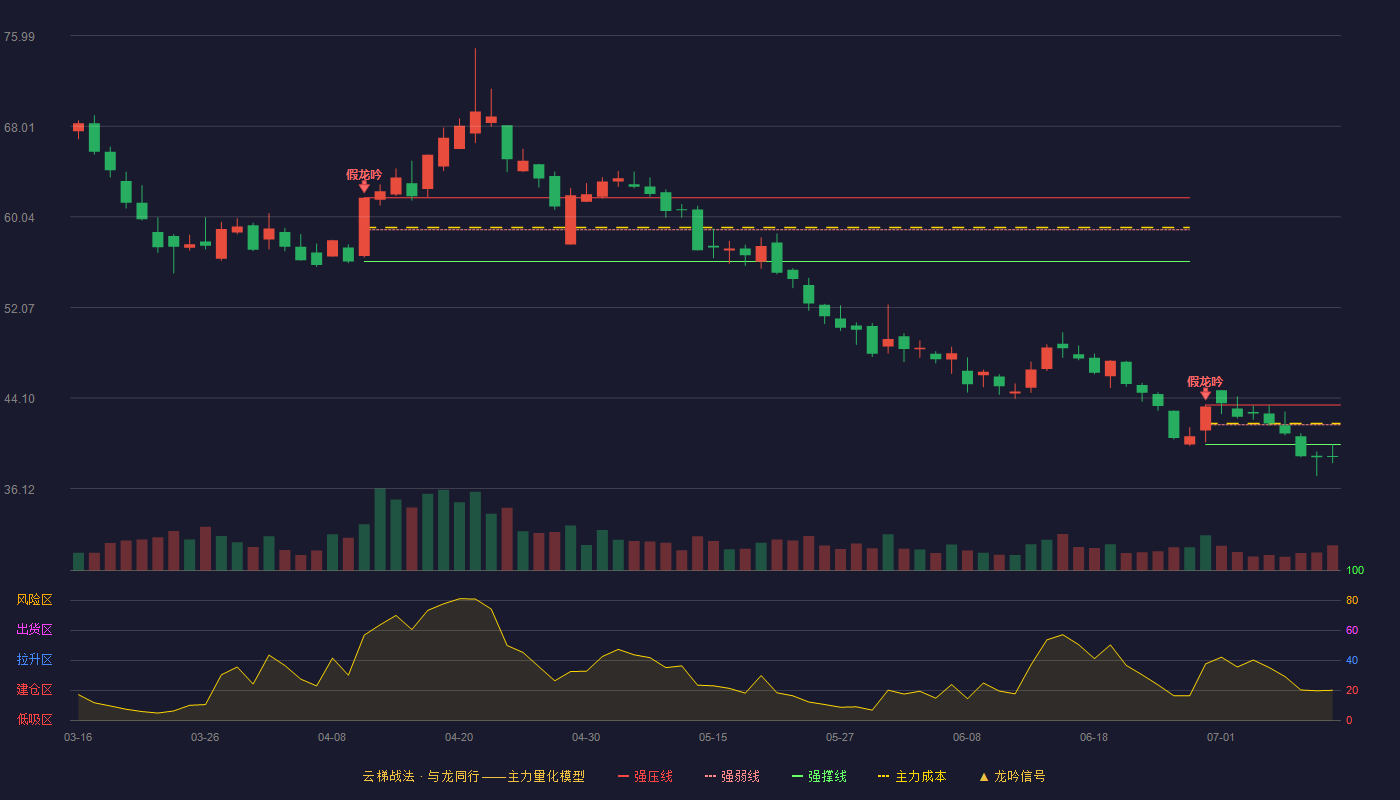This screenshot has height=800, width=1400.
Task: Click the 04-30 date label
Action: [x=586, y=737]
